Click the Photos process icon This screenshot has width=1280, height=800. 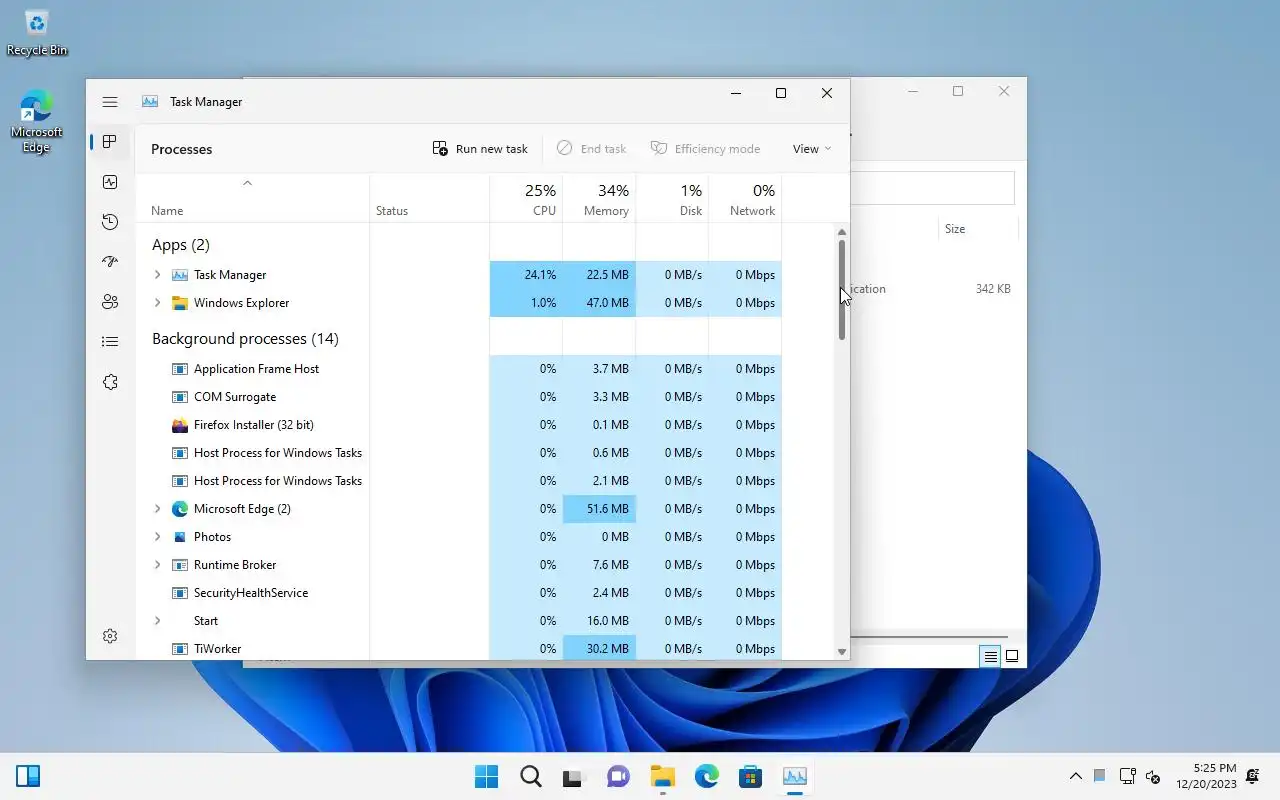pyautogui.click(x=180, y=537)
